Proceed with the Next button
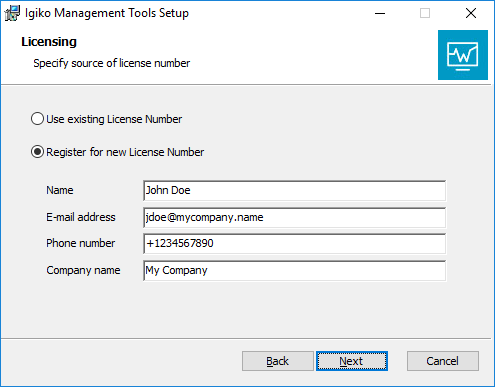495x387 pixels. pos(352,361)
